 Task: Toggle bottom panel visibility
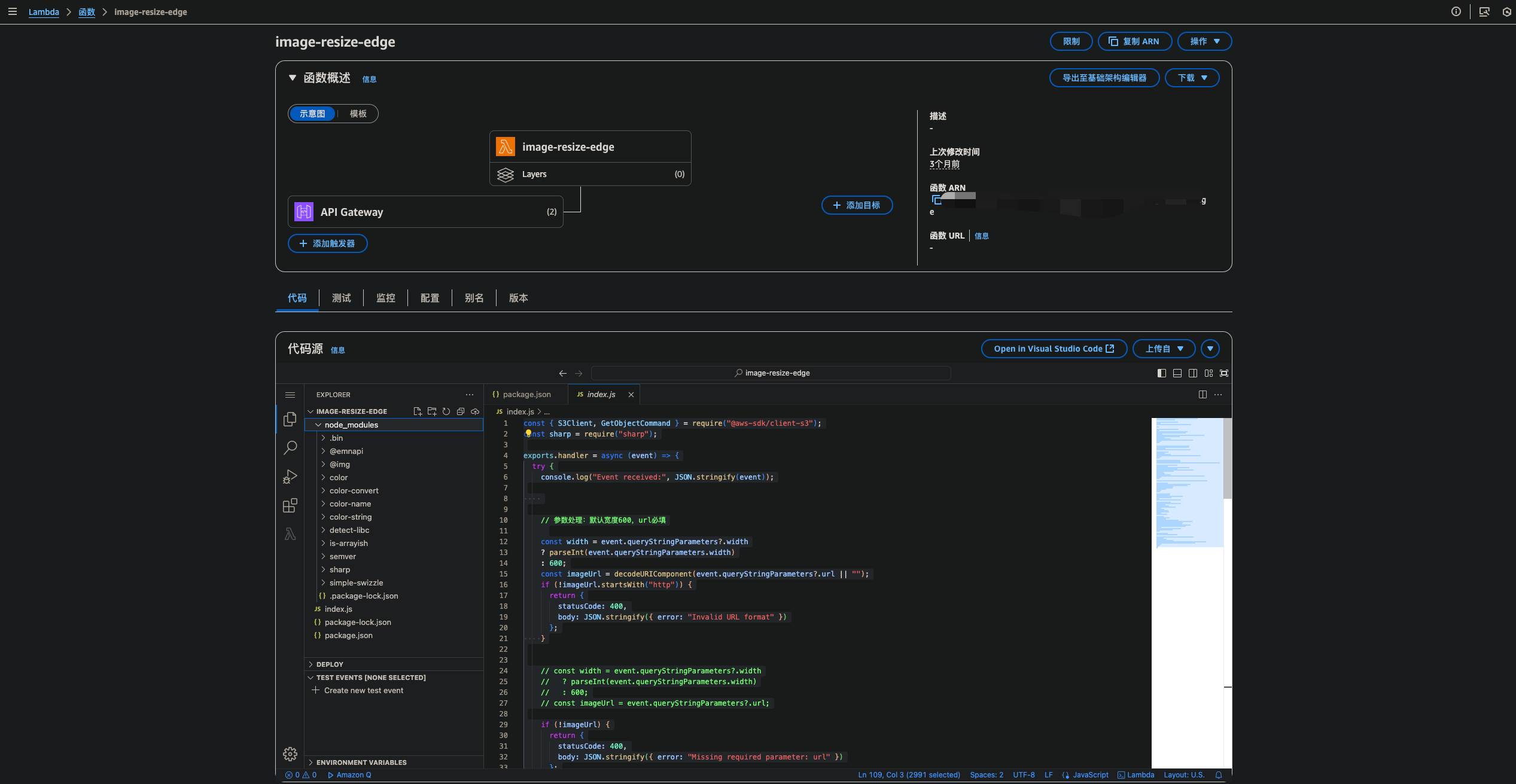(1177, 373)
